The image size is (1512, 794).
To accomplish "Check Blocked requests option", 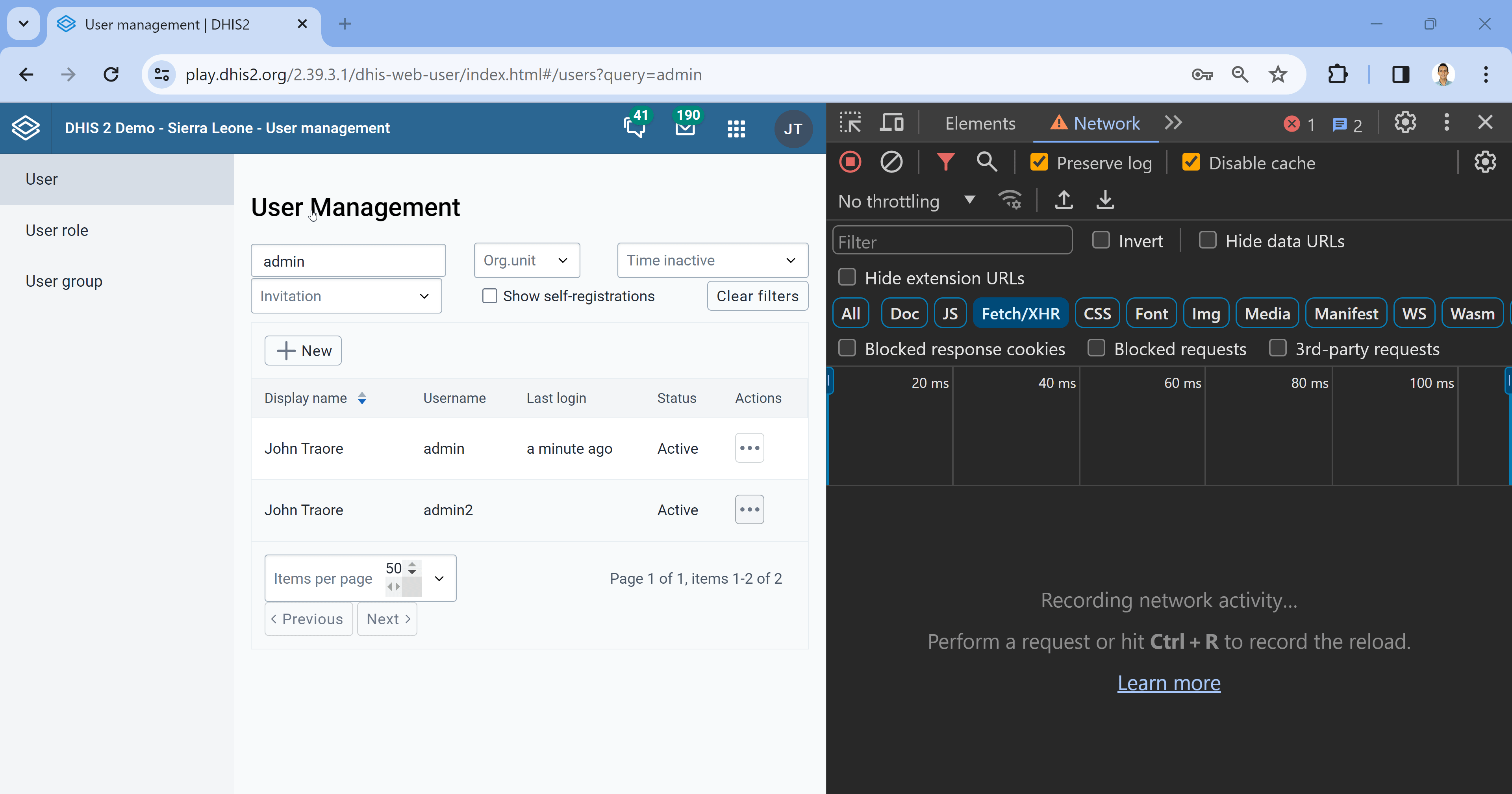I will [x=1096, y=348].
